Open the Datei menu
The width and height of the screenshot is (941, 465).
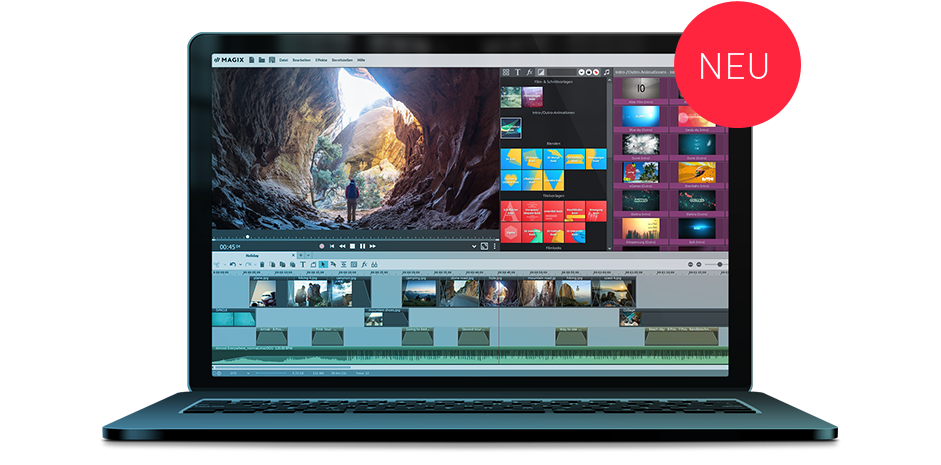(283, 60)
